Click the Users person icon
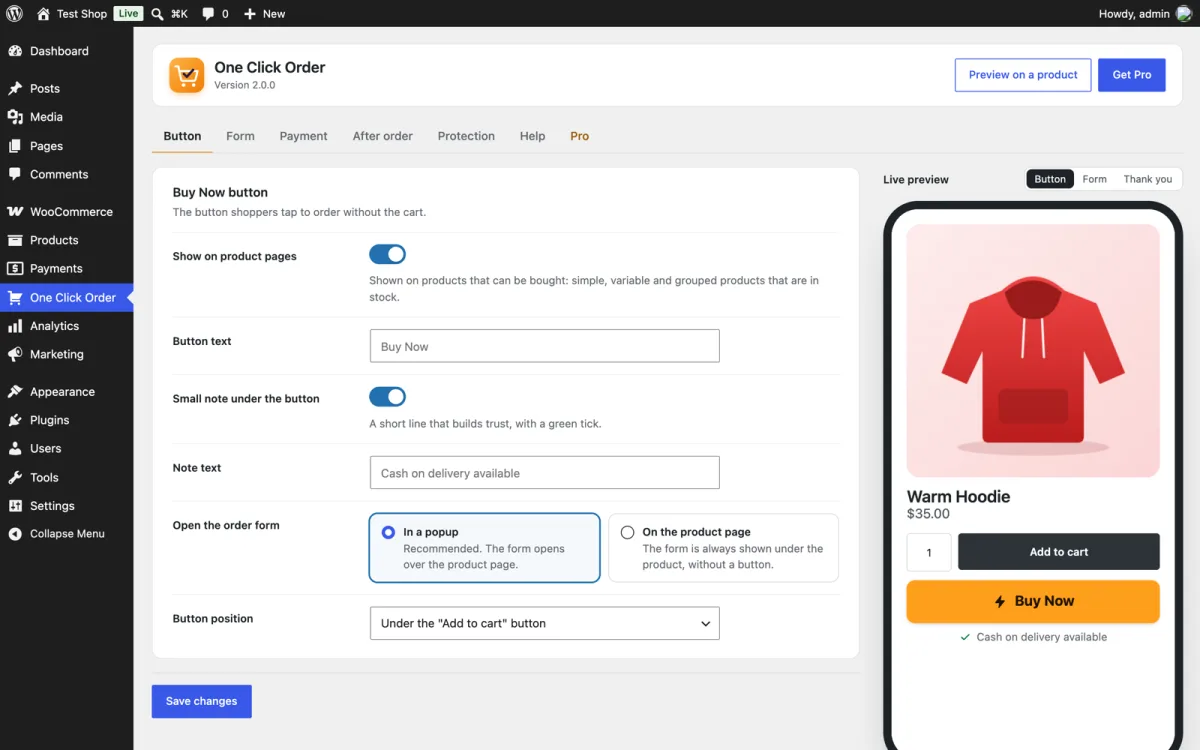 click(x=15, y=449)
